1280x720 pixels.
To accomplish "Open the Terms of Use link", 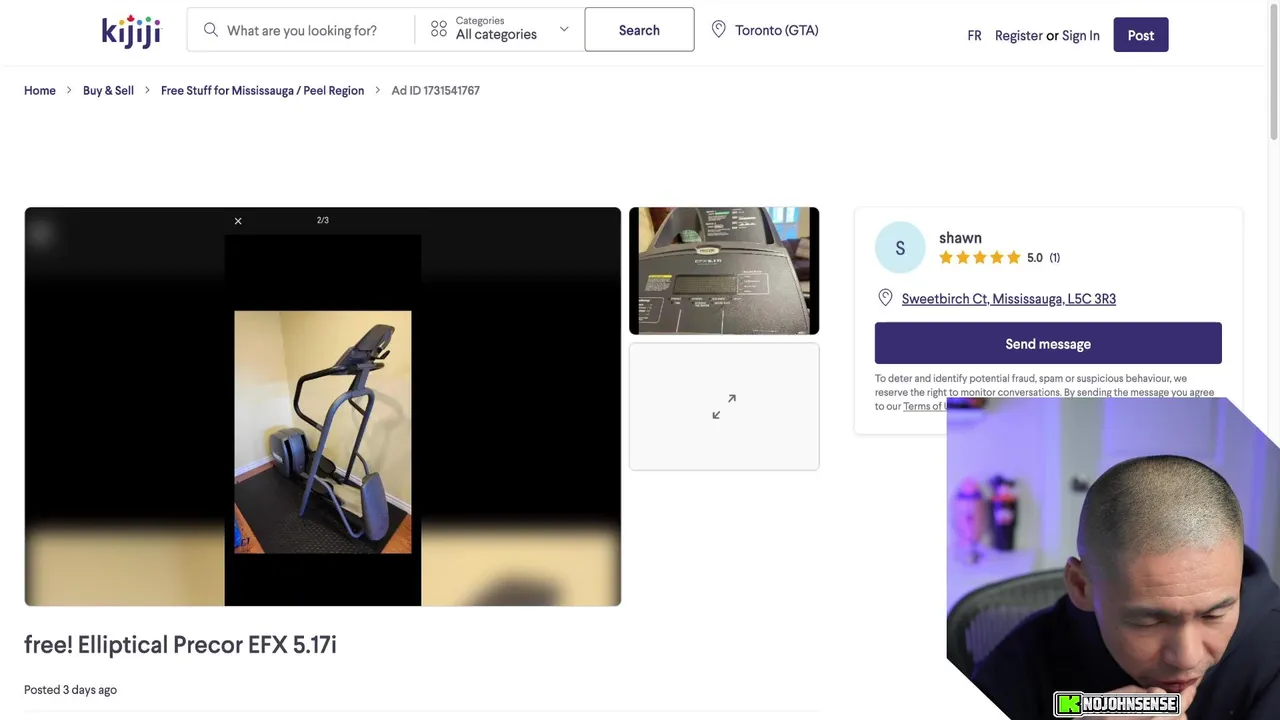I will (924, 406).
